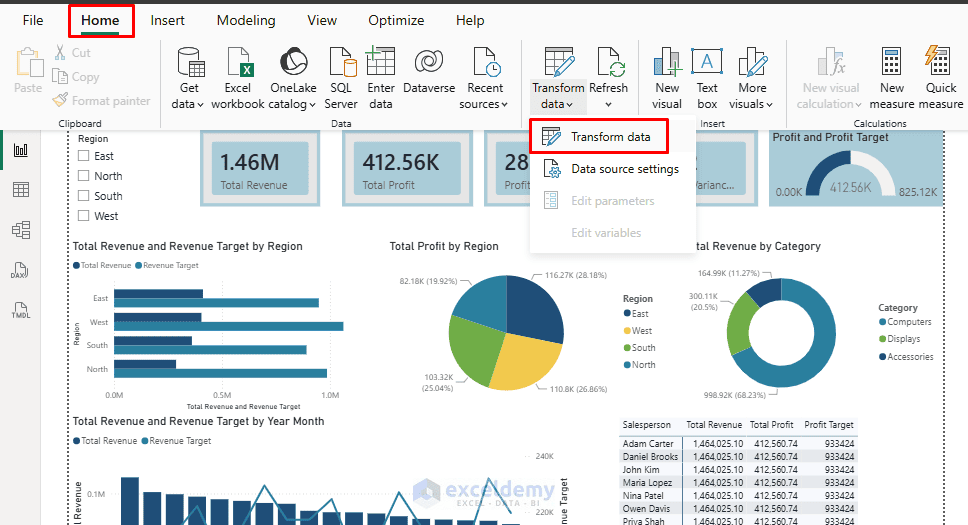
Task: Open DAX query view in sidebar
Action: tap(20, 270)
